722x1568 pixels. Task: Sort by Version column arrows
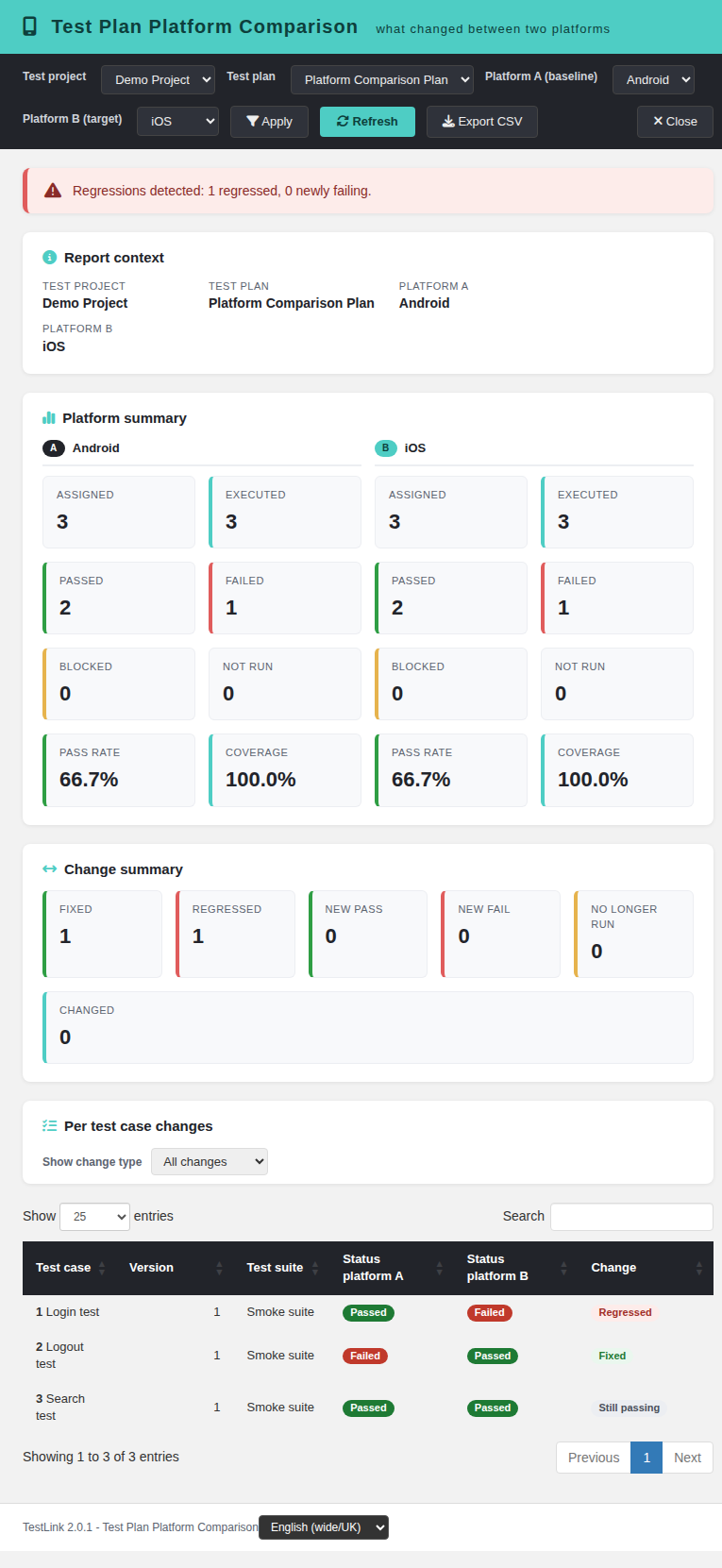[219, 1268]
